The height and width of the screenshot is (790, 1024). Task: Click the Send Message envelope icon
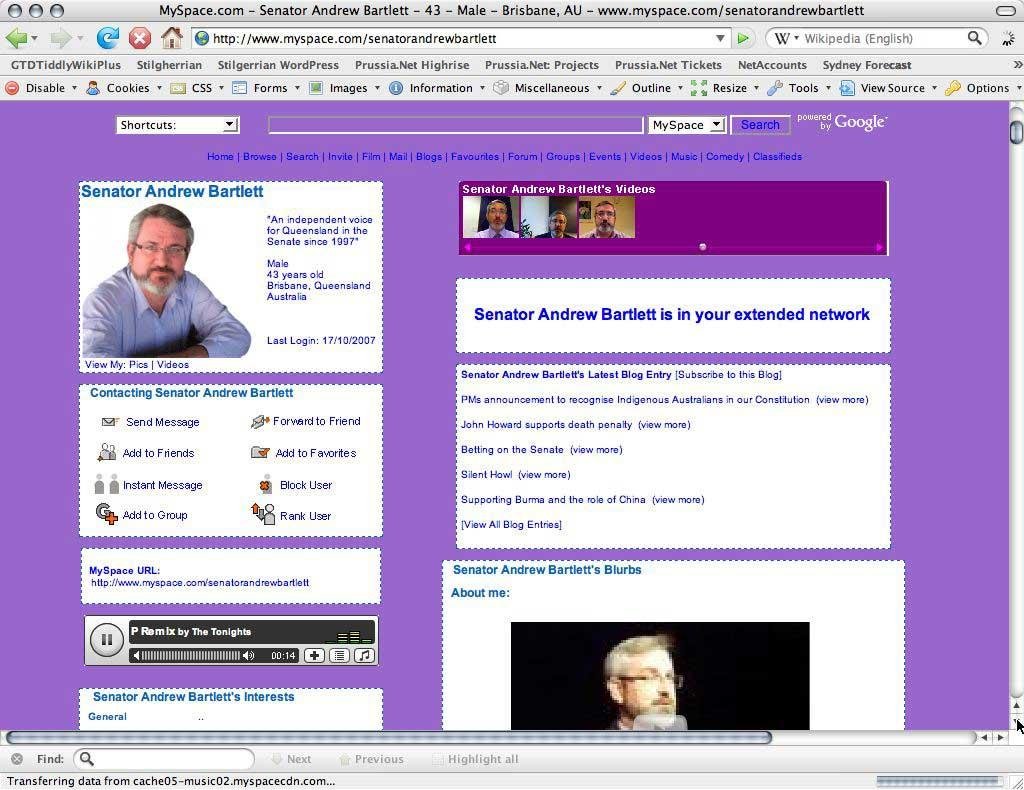pyautogui.click(x=110, y=422)
